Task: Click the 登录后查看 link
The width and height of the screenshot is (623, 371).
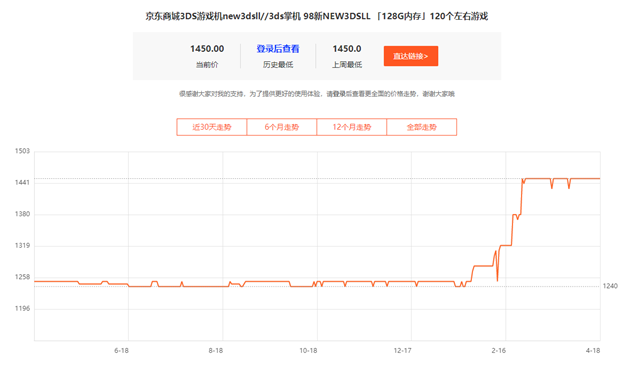Action: tap(278, 49)
